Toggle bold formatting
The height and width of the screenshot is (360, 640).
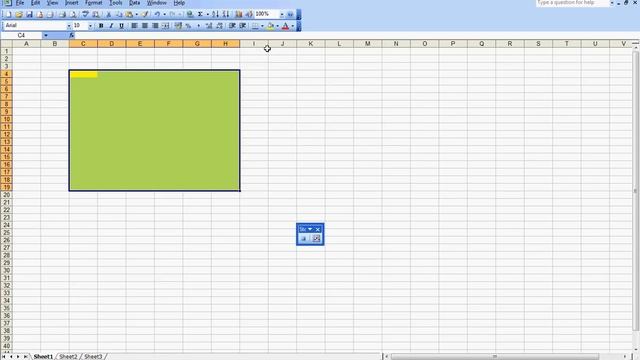101,26
